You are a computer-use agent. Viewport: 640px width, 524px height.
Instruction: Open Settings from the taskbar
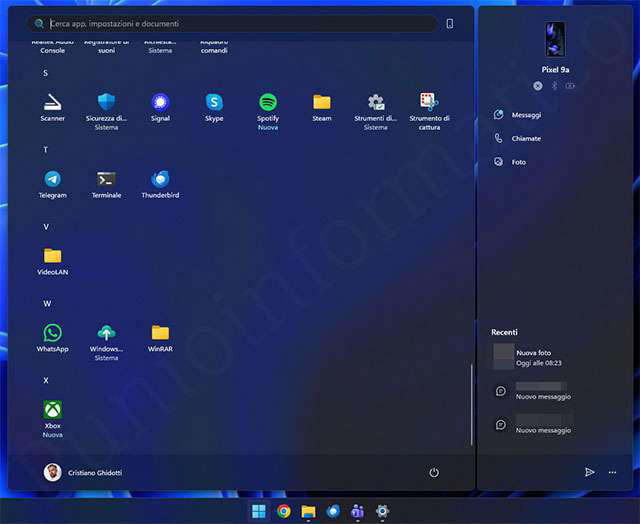pyautogui.click(x=382, y=511)
